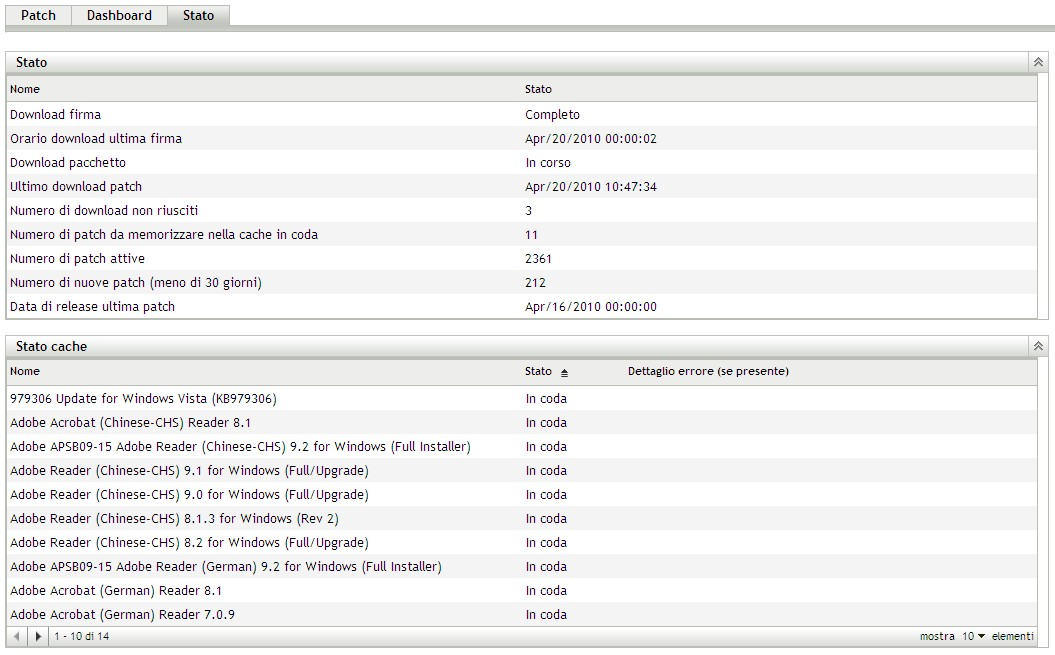Click the In corso status value
This screenshot has height=655, width=1055.
point(548,163)
